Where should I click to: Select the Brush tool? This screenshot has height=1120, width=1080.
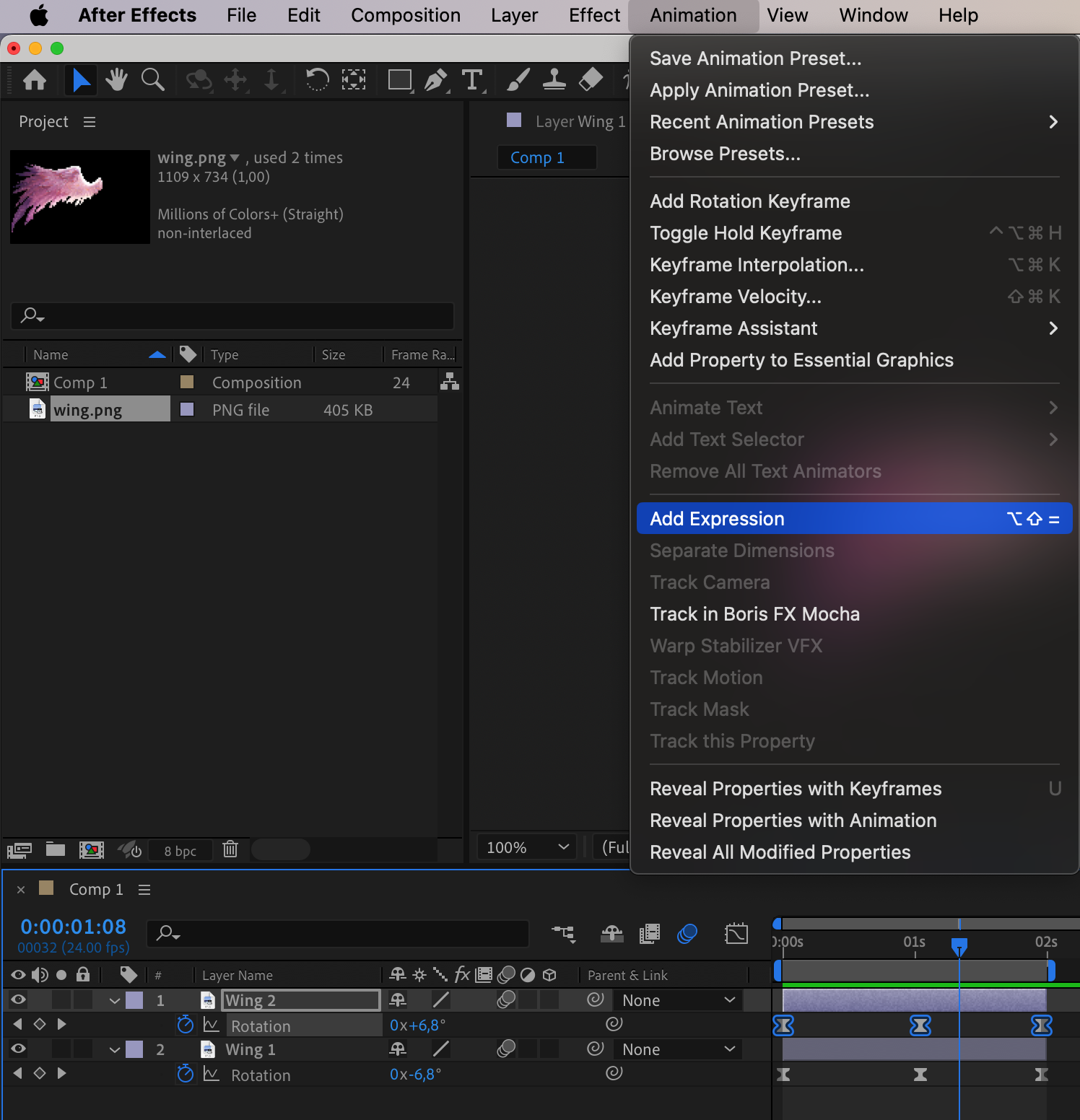(518, 79)
